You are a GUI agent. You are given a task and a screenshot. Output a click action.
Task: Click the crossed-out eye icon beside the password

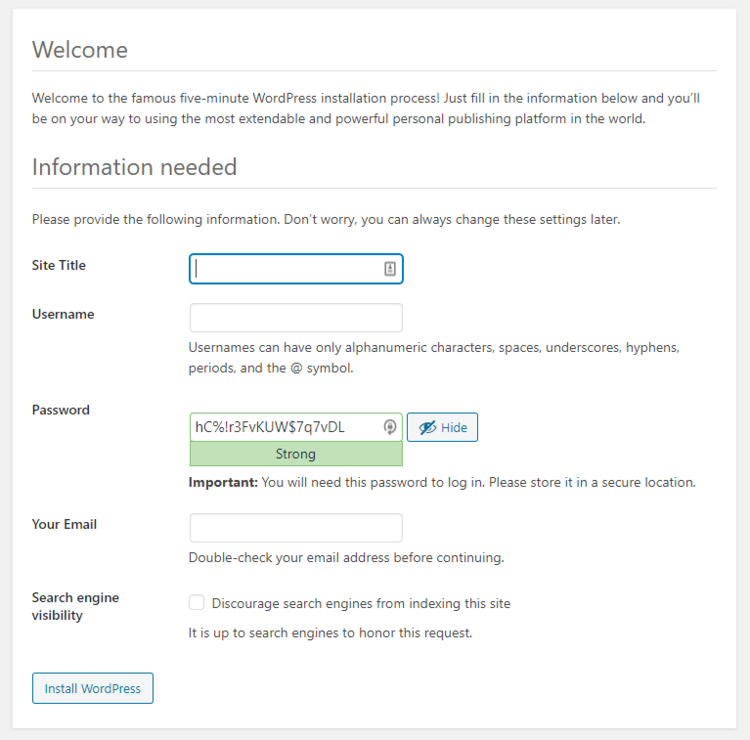point(427,427)
